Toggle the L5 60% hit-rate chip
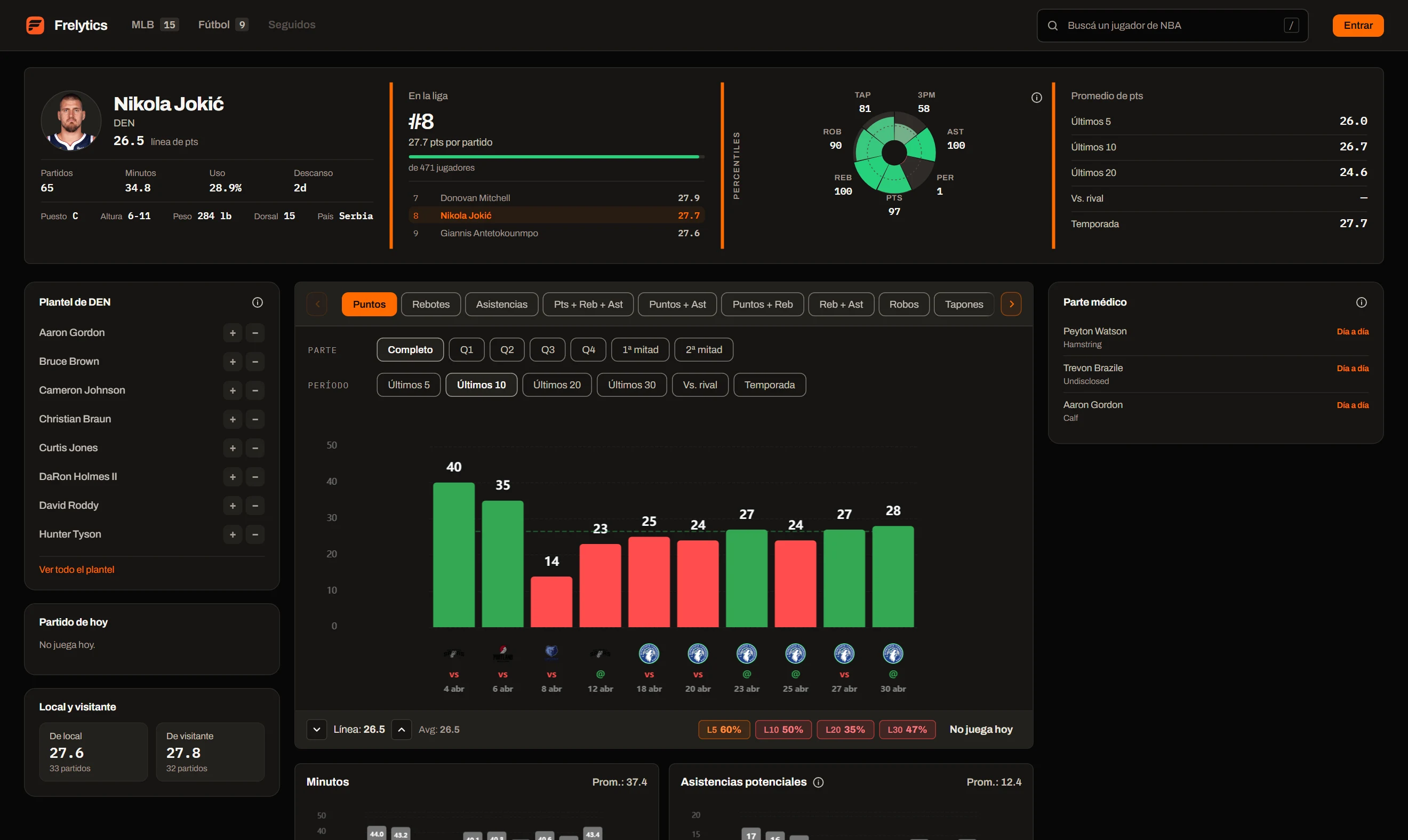The width and height of the screenshot is (1408, 840). click(x=724, y=730)
